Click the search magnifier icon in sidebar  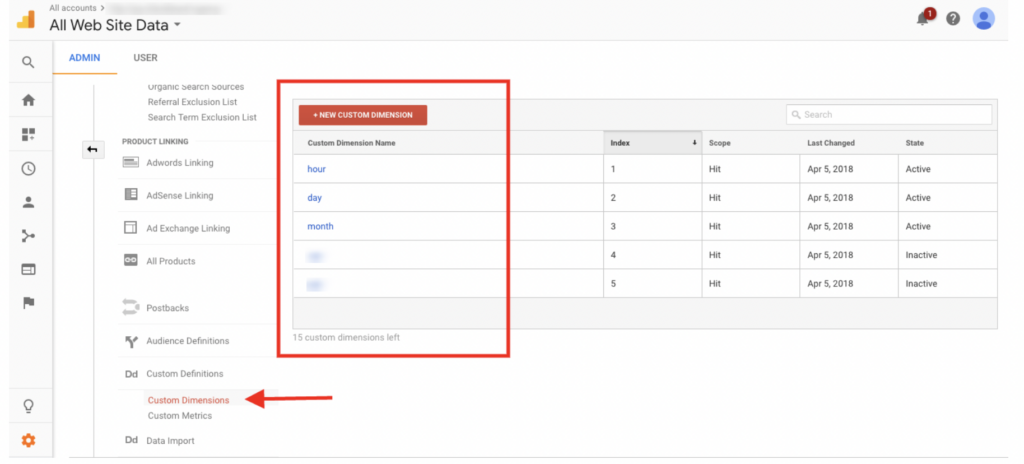[28, 62]
